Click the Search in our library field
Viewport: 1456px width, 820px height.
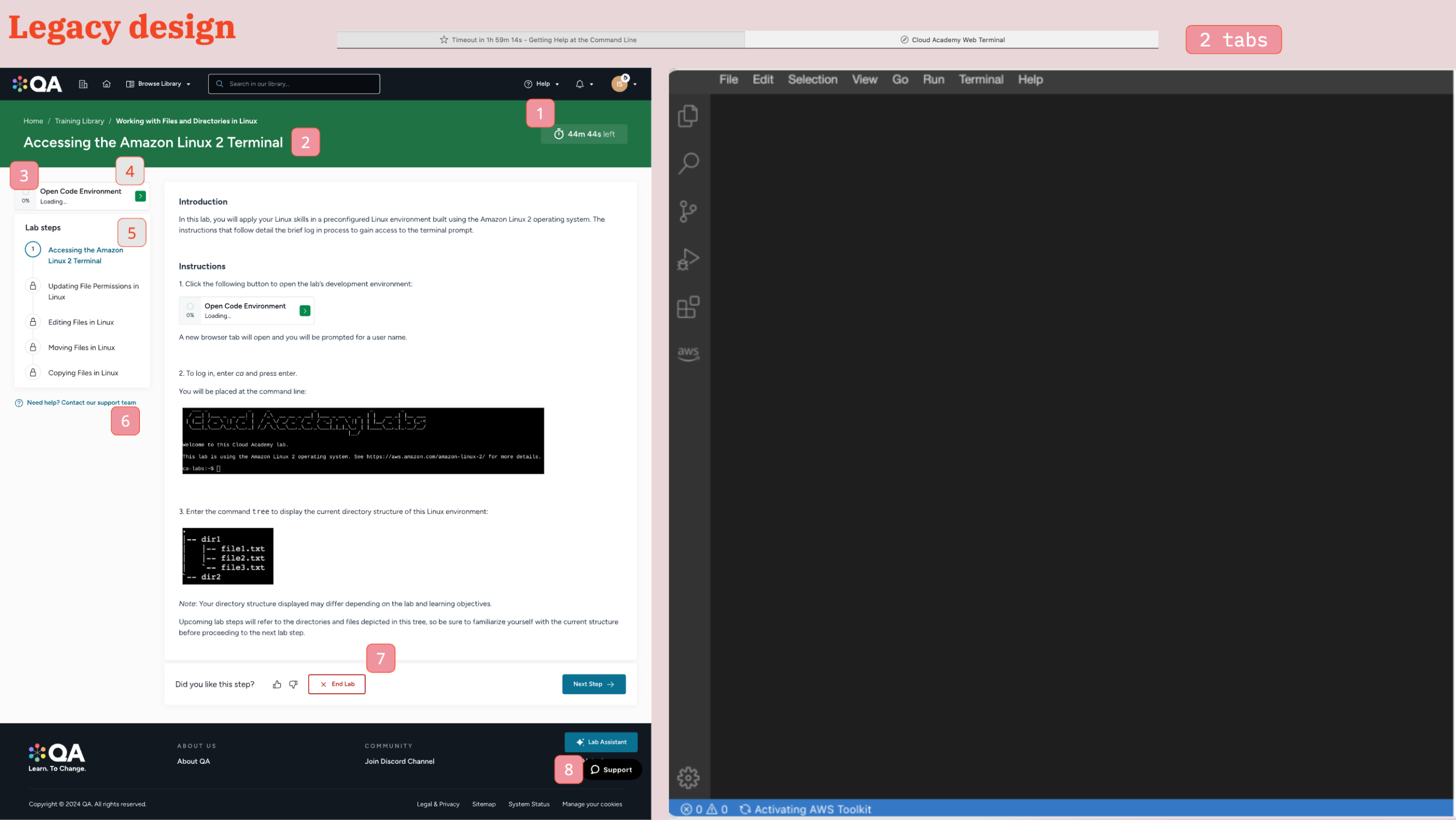point(294,84)
